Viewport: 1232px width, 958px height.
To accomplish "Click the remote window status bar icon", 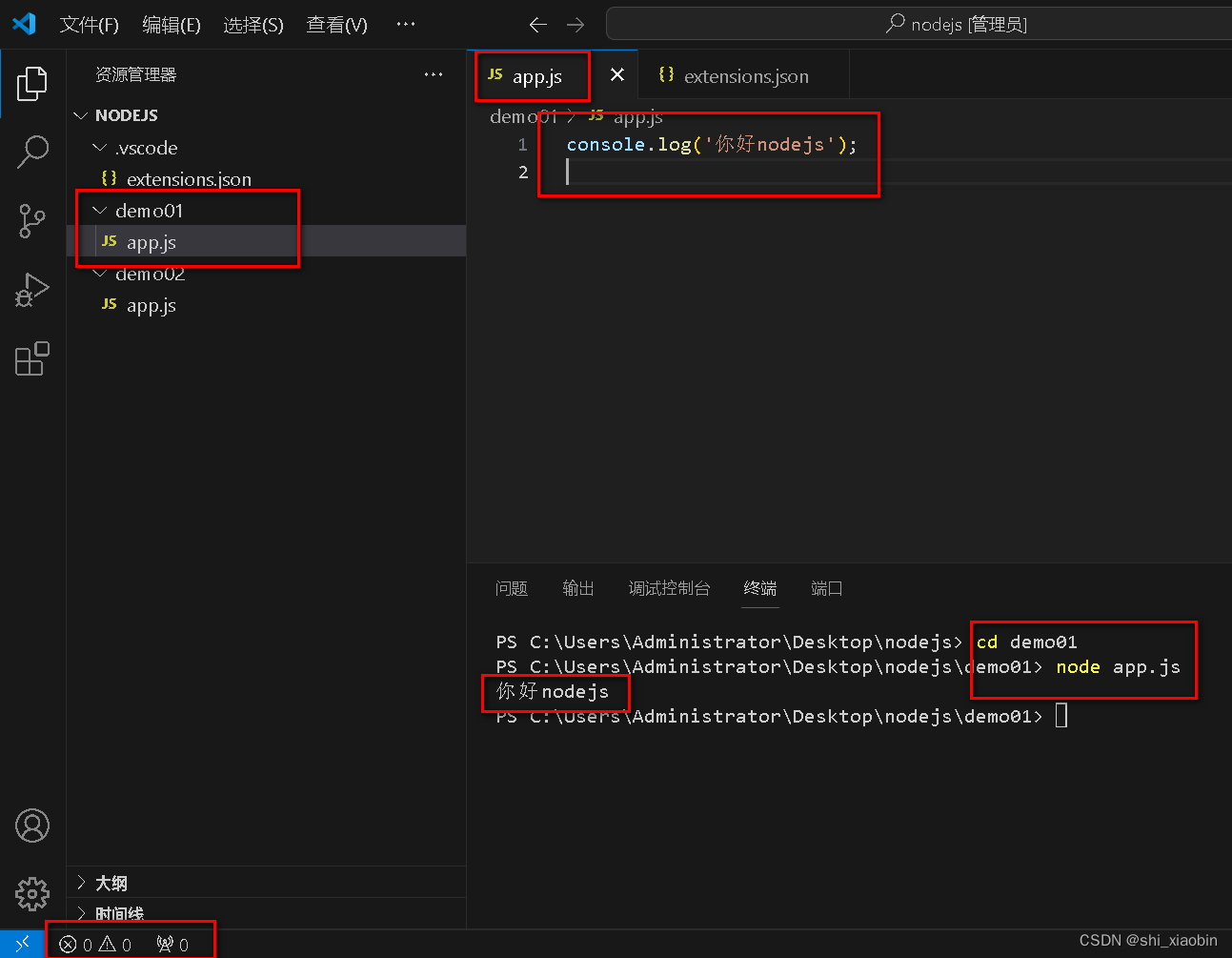I will (x=22, y=944).
